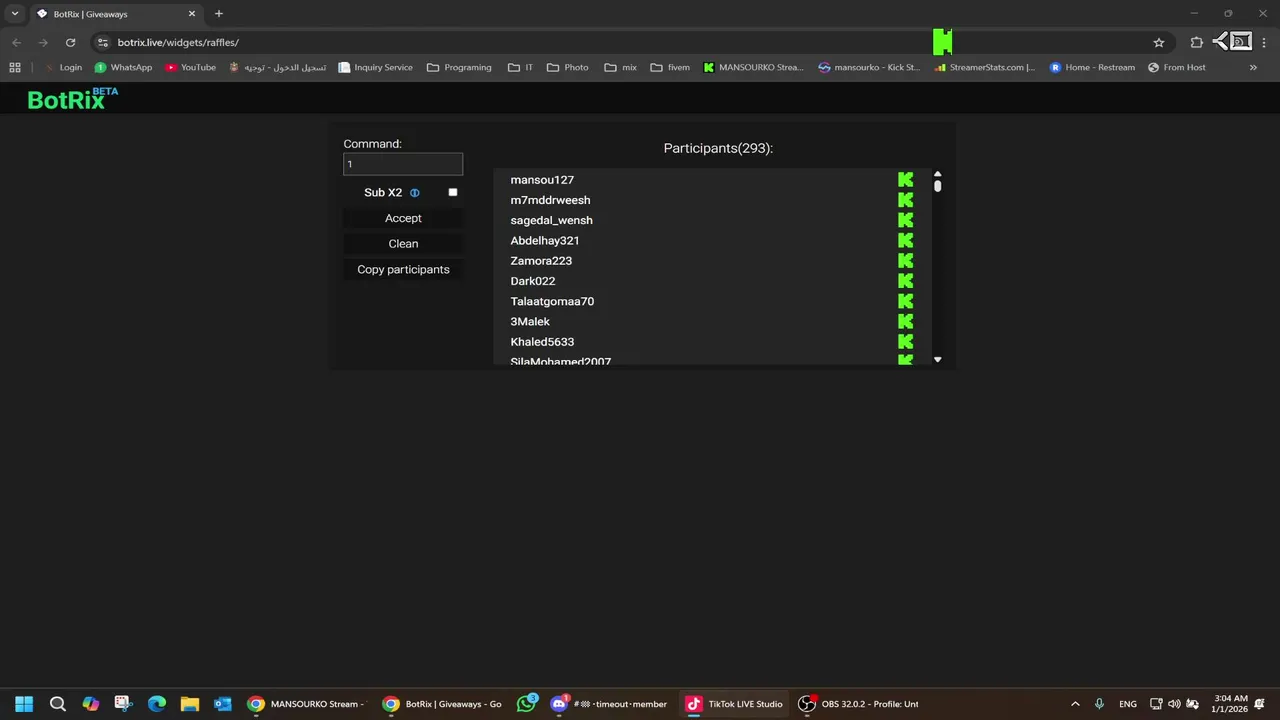Open WhatsApp from the taskbar
The image size is (1280, 720).
pyautogui.click(x=527, y=704)
